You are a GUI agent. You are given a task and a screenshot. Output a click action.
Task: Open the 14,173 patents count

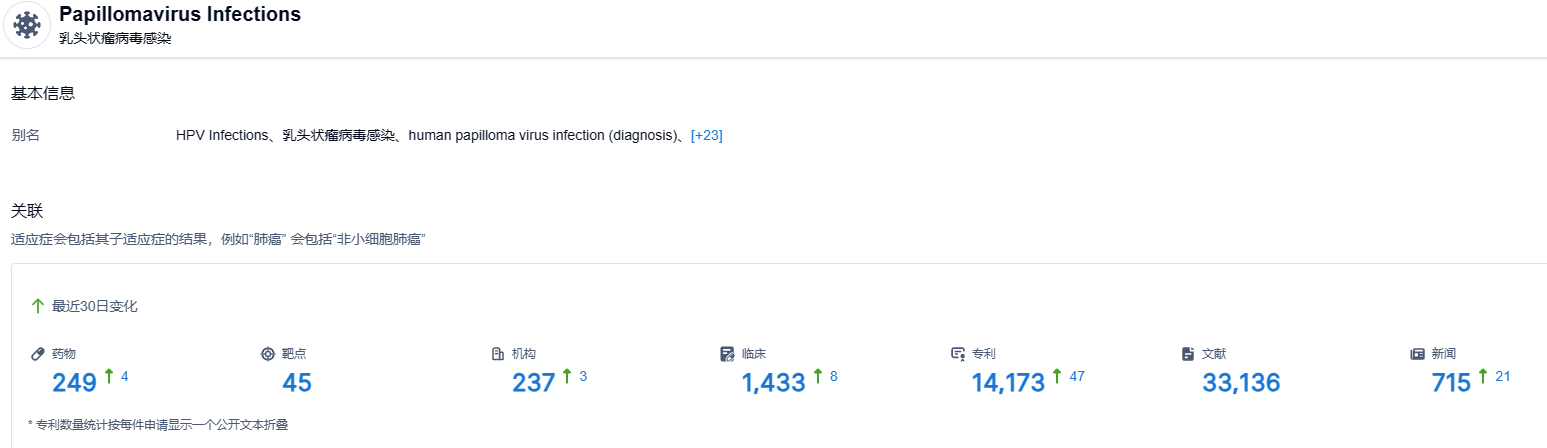pos(1008,382)
